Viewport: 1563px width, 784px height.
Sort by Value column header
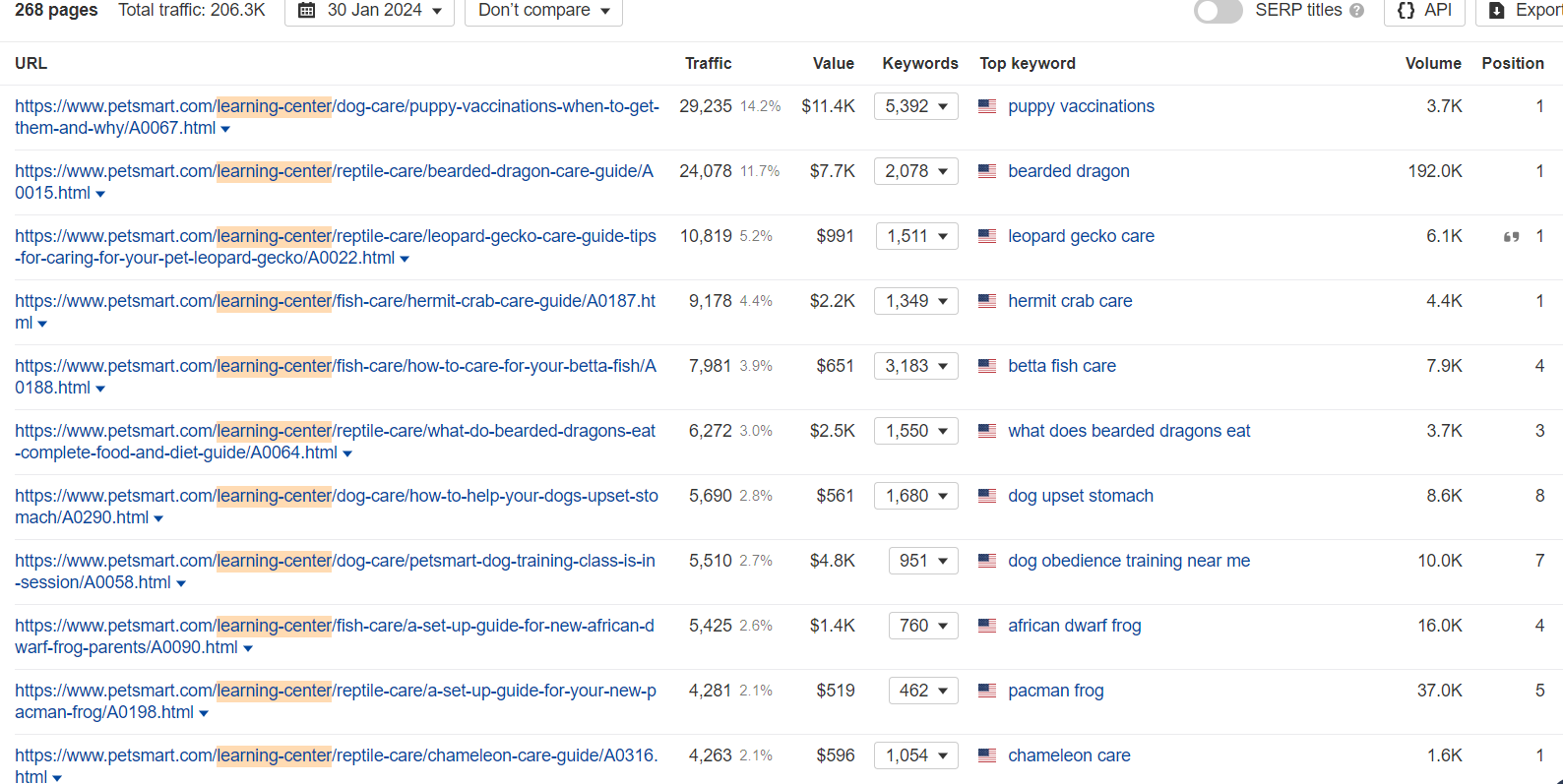pos(833,63)
